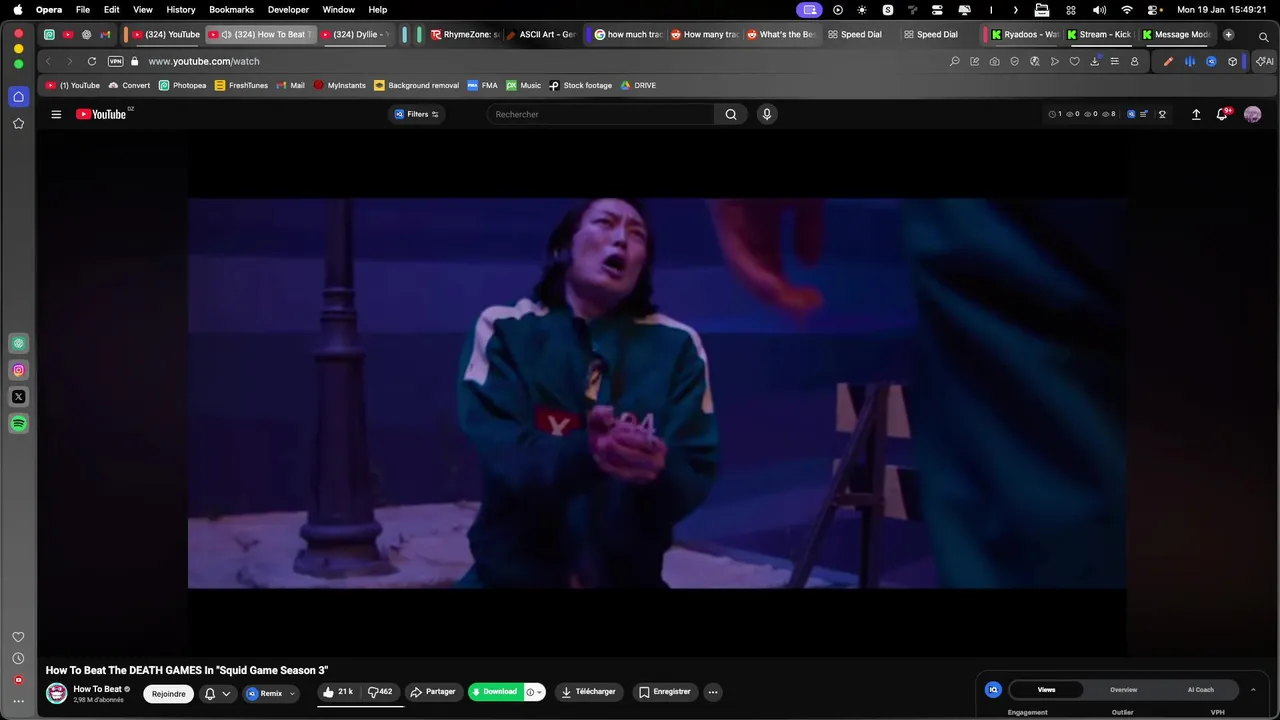Open Opera sidebar home icon
Image resolution: width=1280 pixels, height=720 pixels.
pyautogui.click(x=18, y=97)
